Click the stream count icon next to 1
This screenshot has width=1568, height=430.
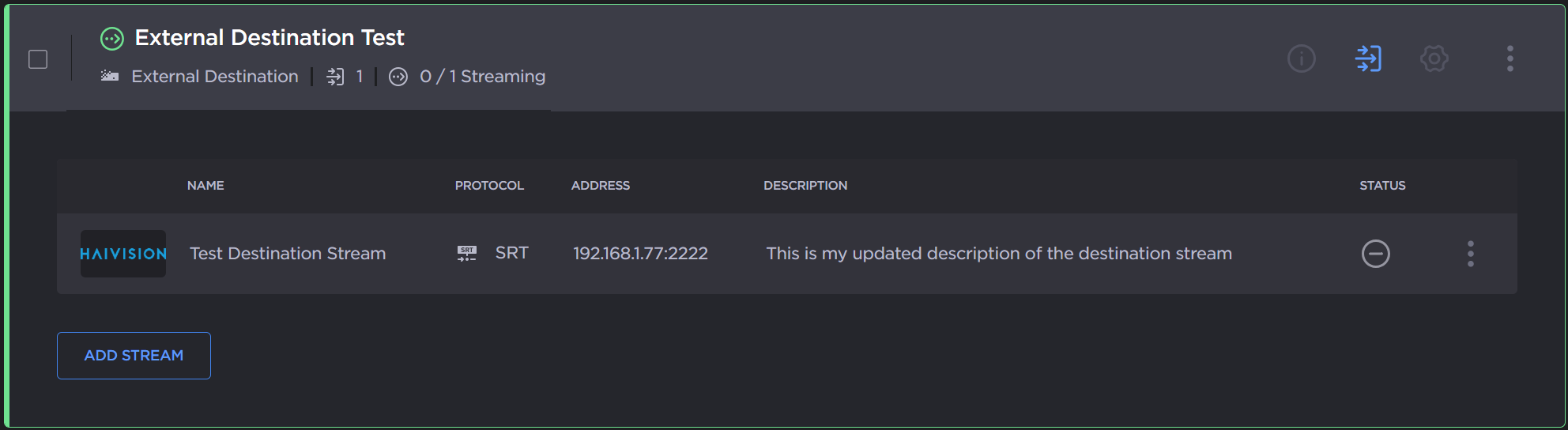336,76
